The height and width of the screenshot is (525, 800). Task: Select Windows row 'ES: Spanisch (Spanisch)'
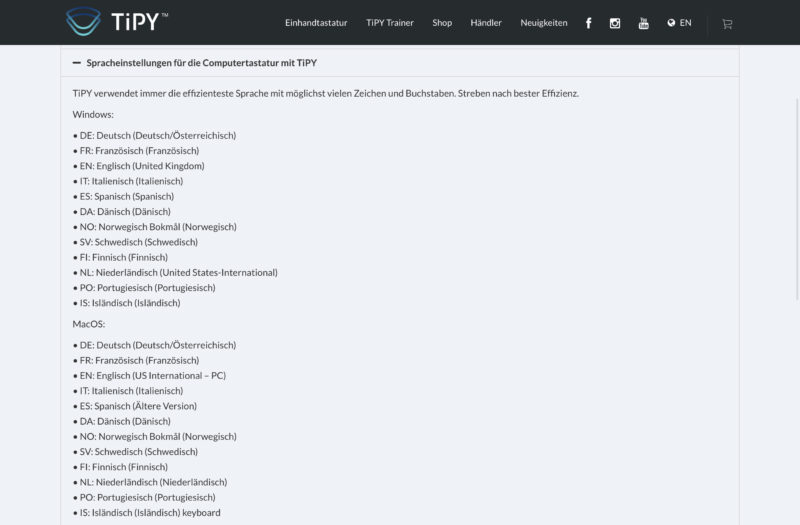(x=123, y=196)
